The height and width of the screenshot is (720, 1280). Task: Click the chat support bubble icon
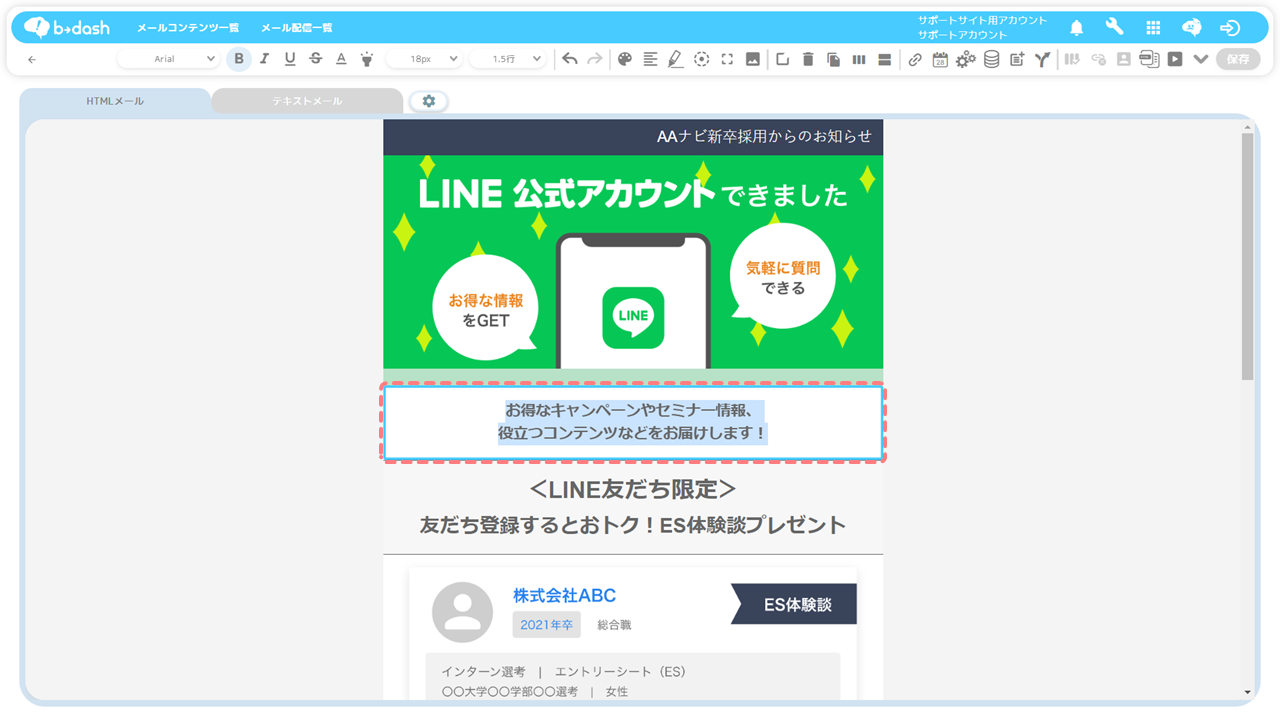tap(1191, 28)
